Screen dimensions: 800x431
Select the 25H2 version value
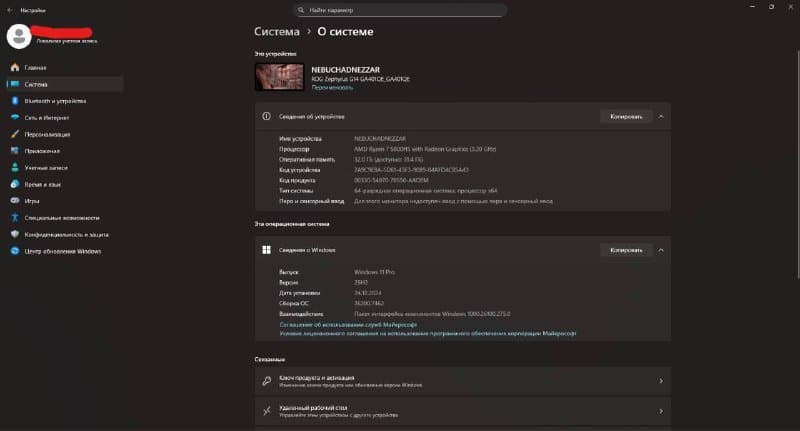pyautogui.click(x=361, y=282)
